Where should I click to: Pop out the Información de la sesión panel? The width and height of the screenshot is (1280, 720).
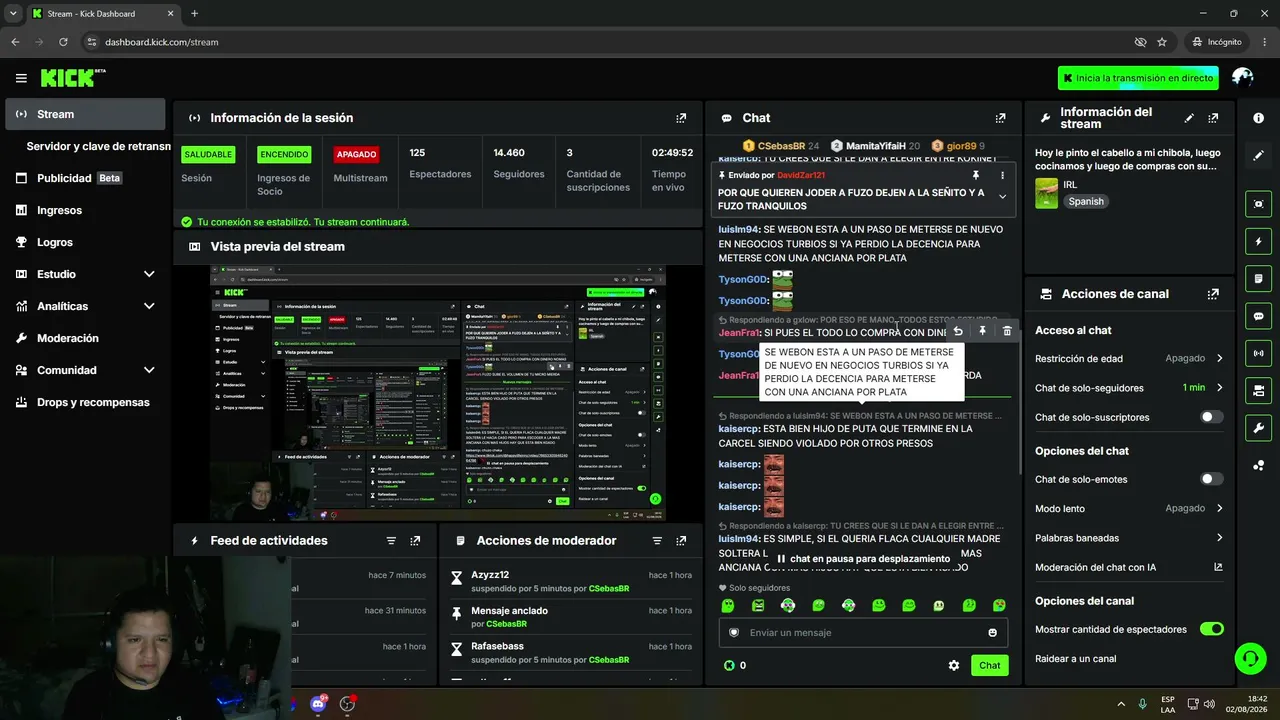(x=681, y=118)
